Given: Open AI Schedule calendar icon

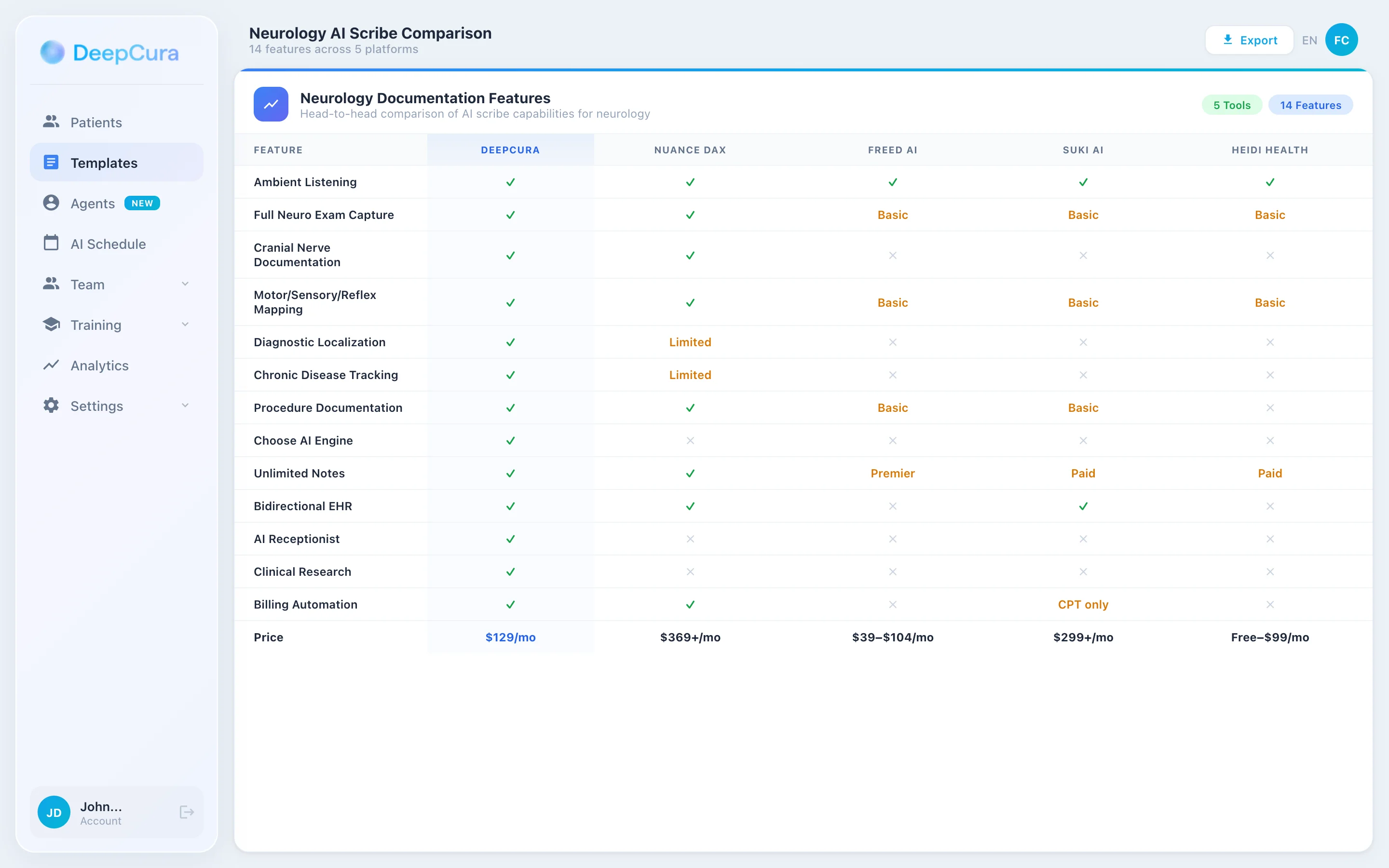Looking at the screenshot, I should [x=51, y=244].
